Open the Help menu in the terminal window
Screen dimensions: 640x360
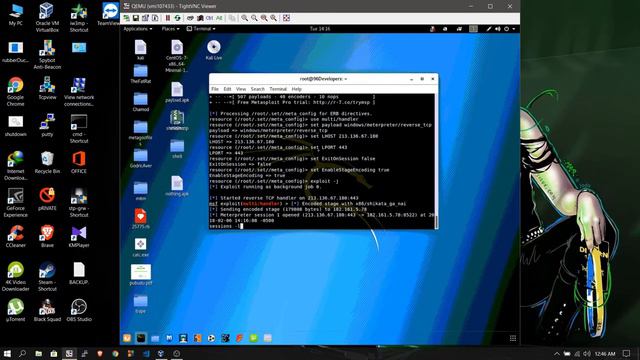click(296, 89)
